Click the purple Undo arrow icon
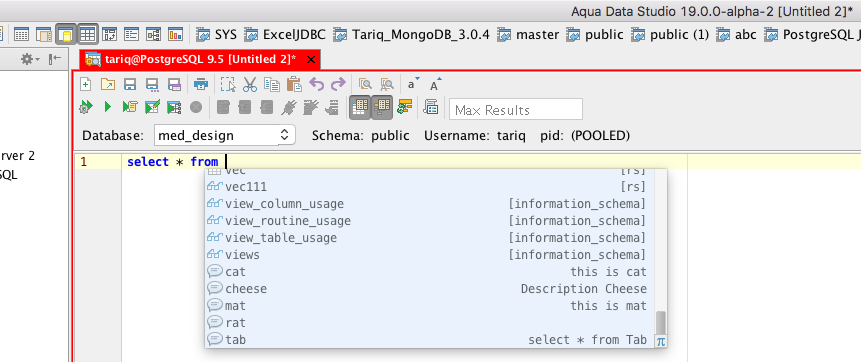861x362 pixels. click(x=317, y=85)
